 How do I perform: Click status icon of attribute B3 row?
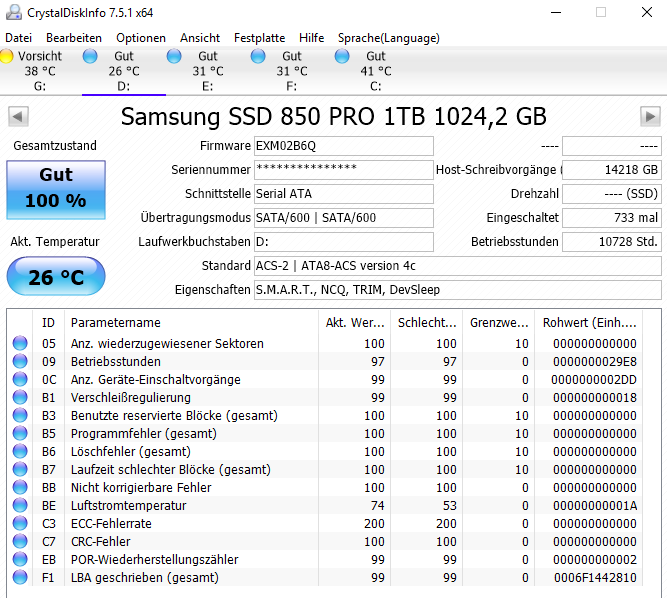tap(20, 415)
